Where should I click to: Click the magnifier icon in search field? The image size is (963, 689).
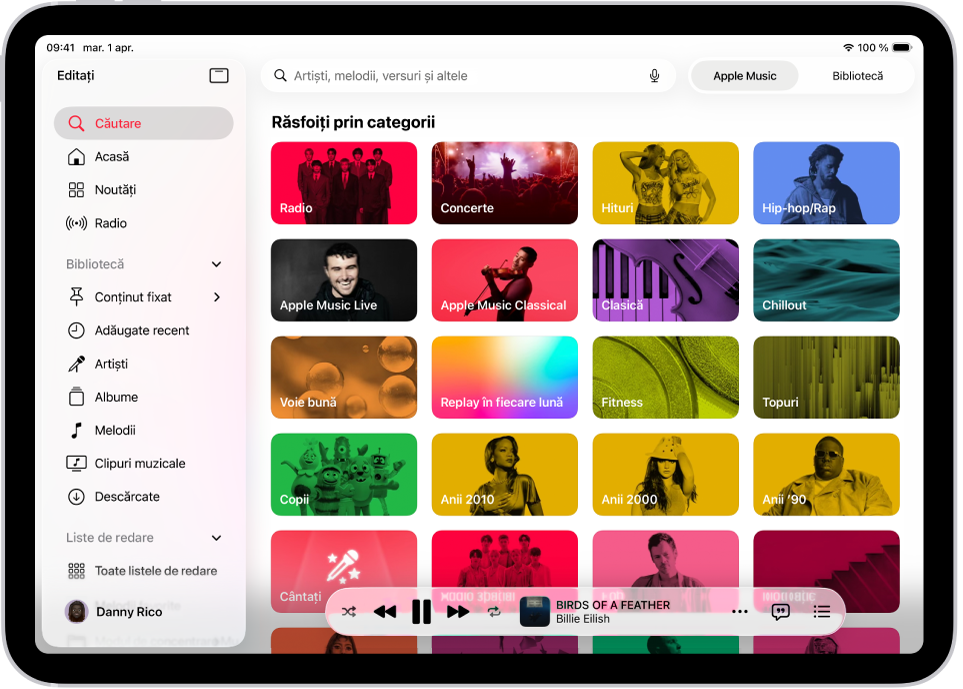pos(280,76)
